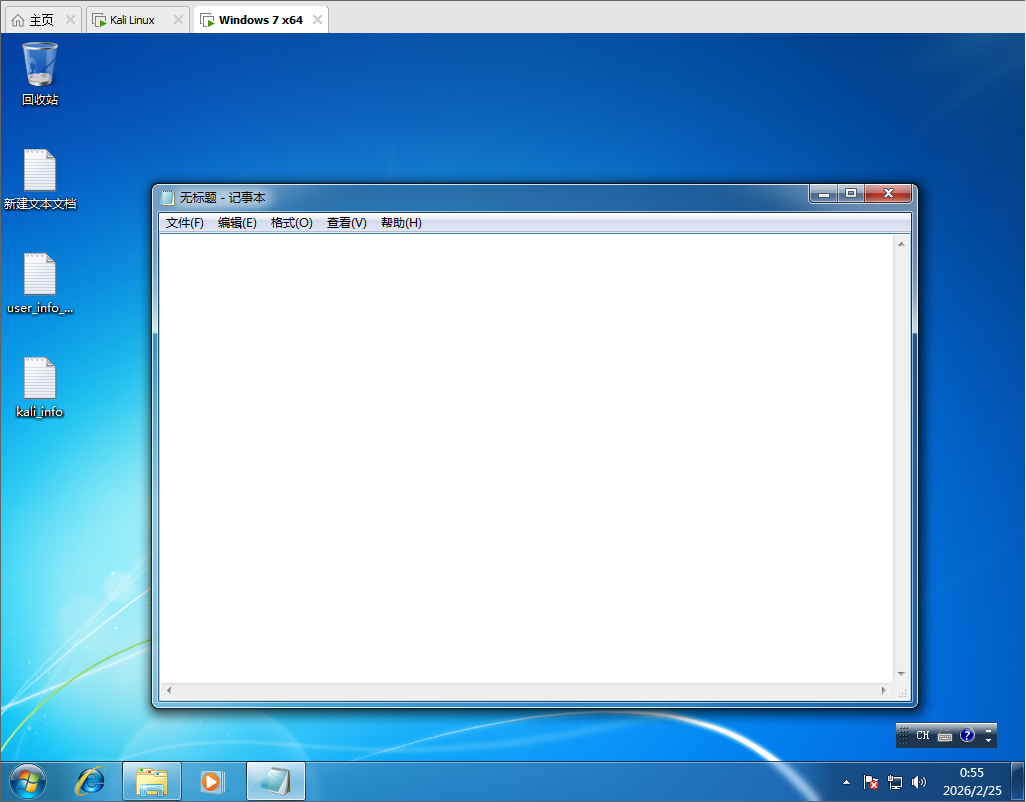Click the Notepad vertical scrollbar up arrow
The width and height of the screenshot is (1026, 802).
tap(901, 244)
